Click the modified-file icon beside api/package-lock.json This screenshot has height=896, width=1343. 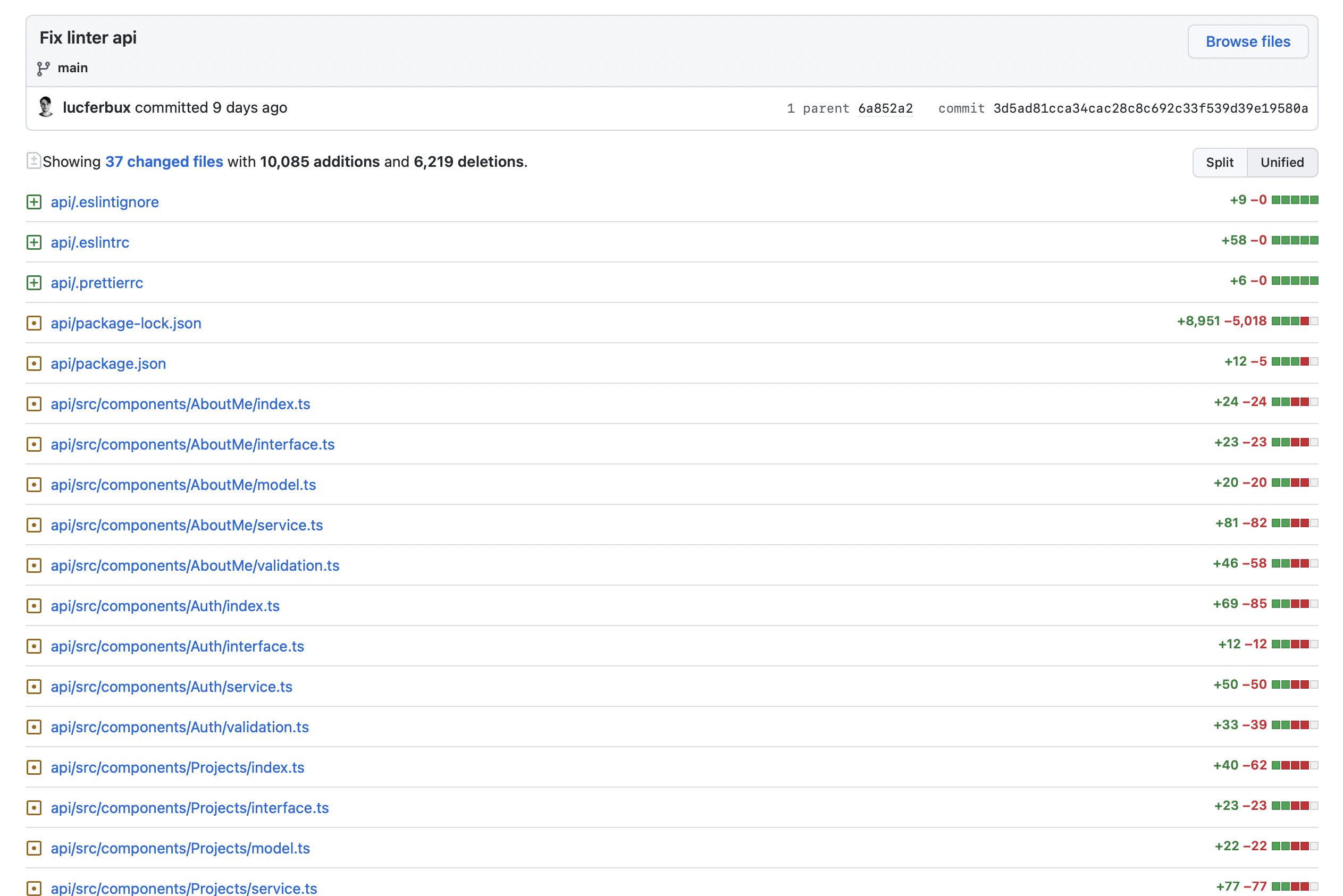pyautogui.click(x=33, y=323)
